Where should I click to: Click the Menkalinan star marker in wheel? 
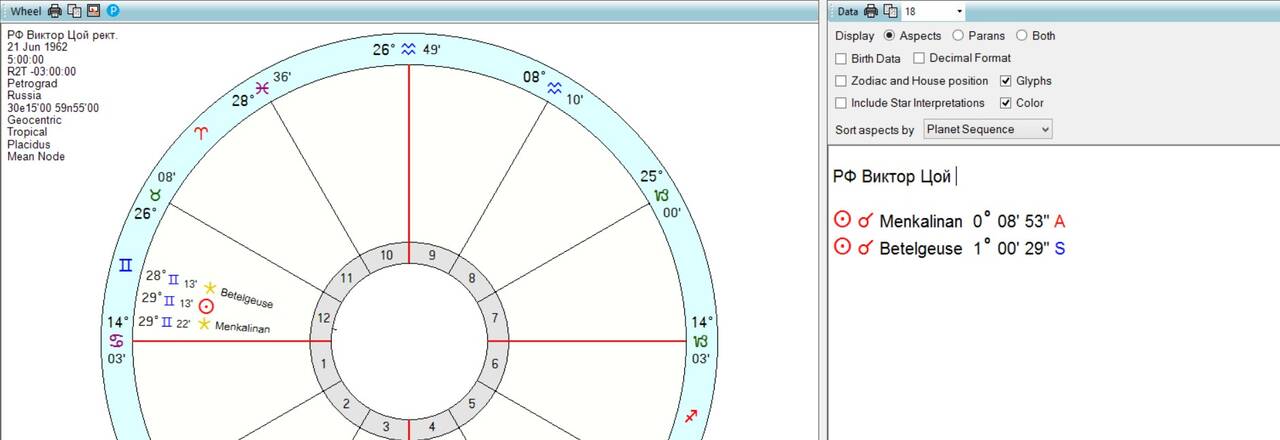tap(204, 324)
